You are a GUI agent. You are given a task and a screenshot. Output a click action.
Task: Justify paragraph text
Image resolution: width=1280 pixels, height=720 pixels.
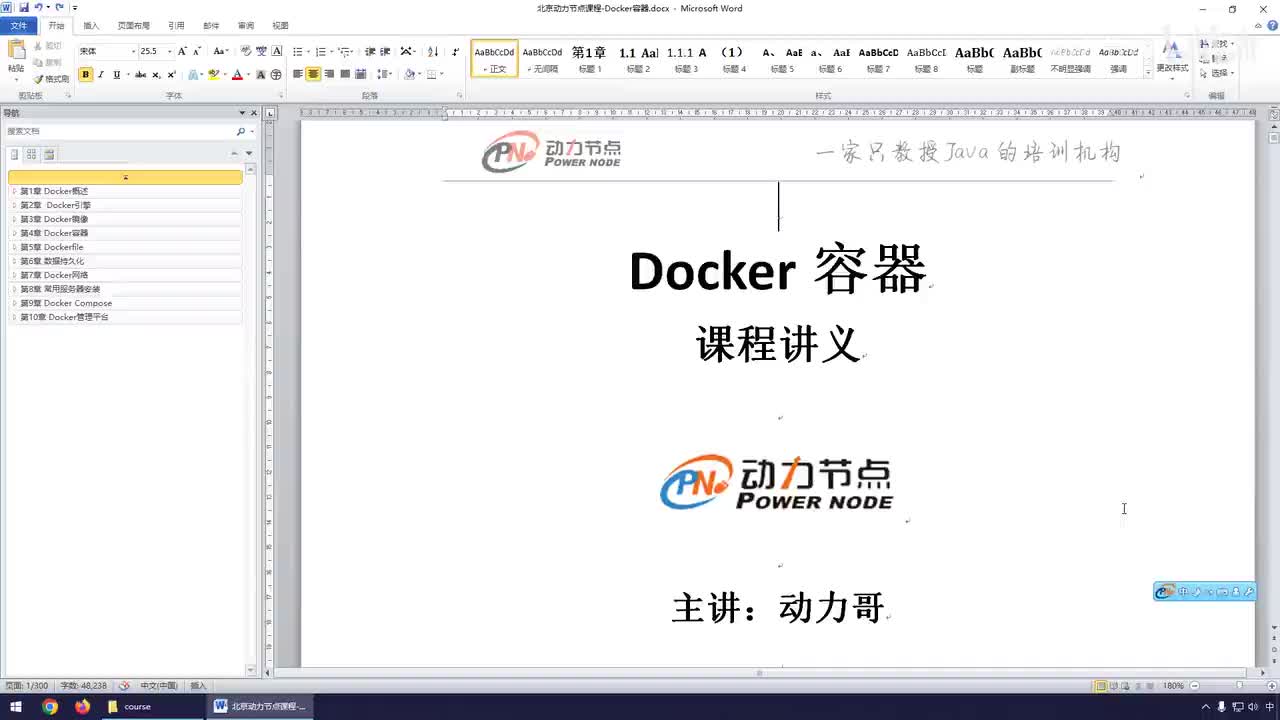(345, 75)
